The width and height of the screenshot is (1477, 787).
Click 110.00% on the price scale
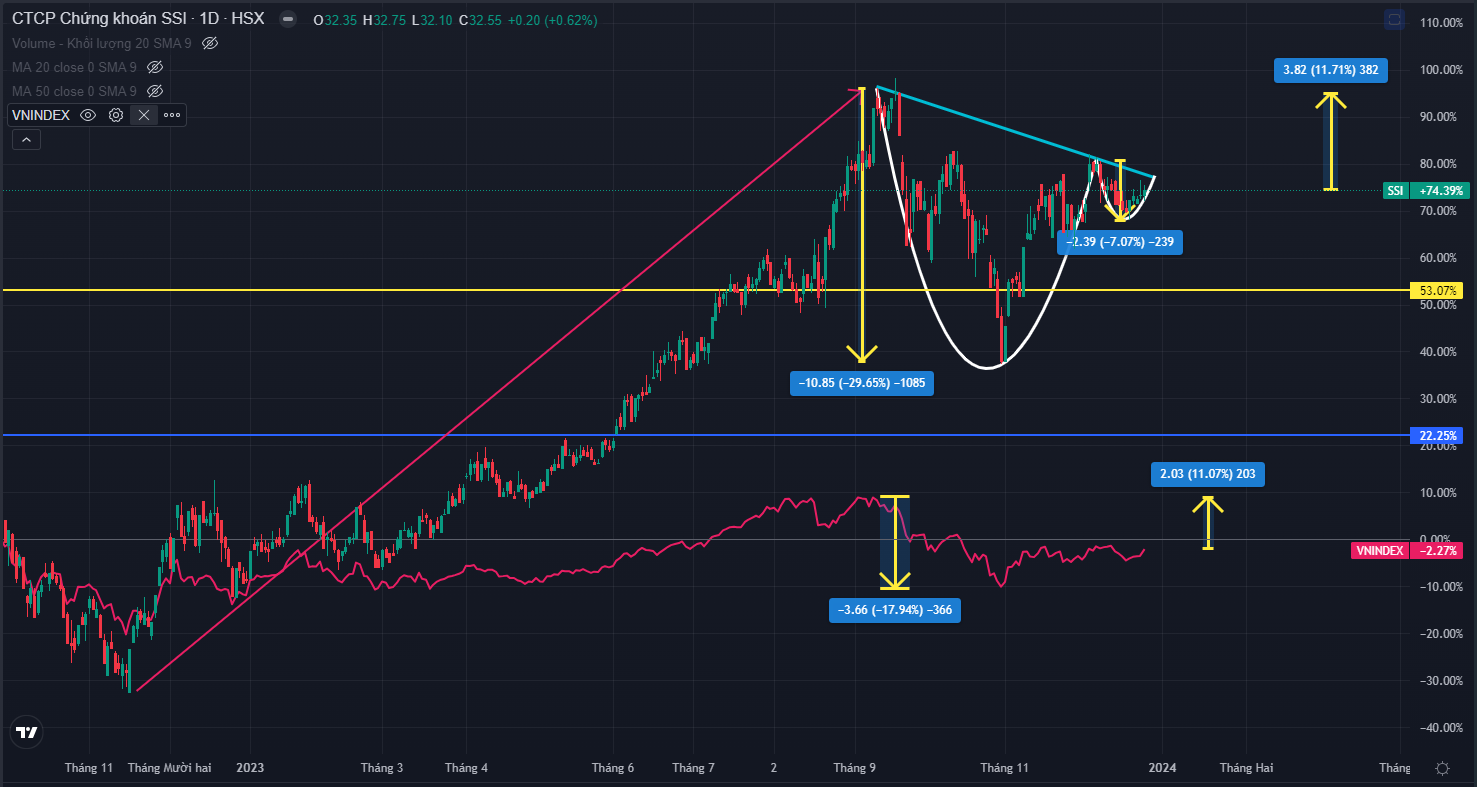point(1440,23)
